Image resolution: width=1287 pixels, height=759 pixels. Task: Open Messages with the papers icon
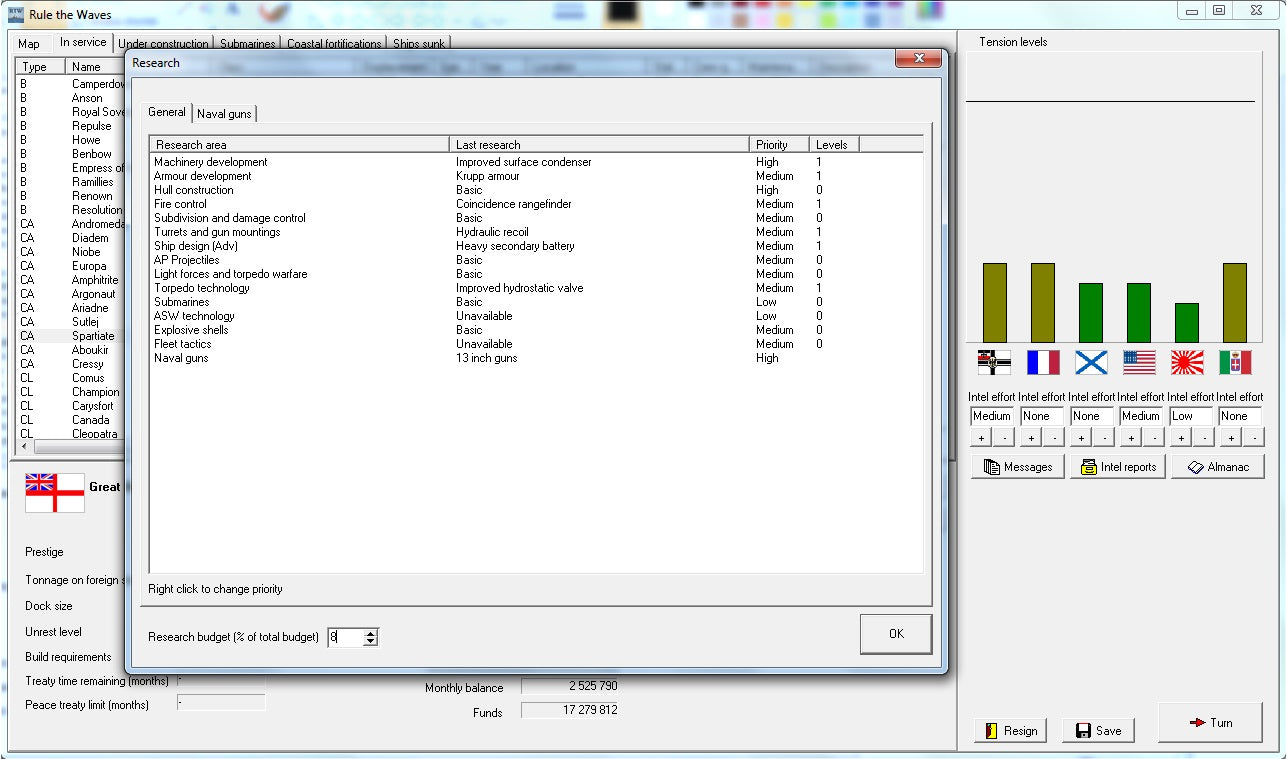point(1018,467)
